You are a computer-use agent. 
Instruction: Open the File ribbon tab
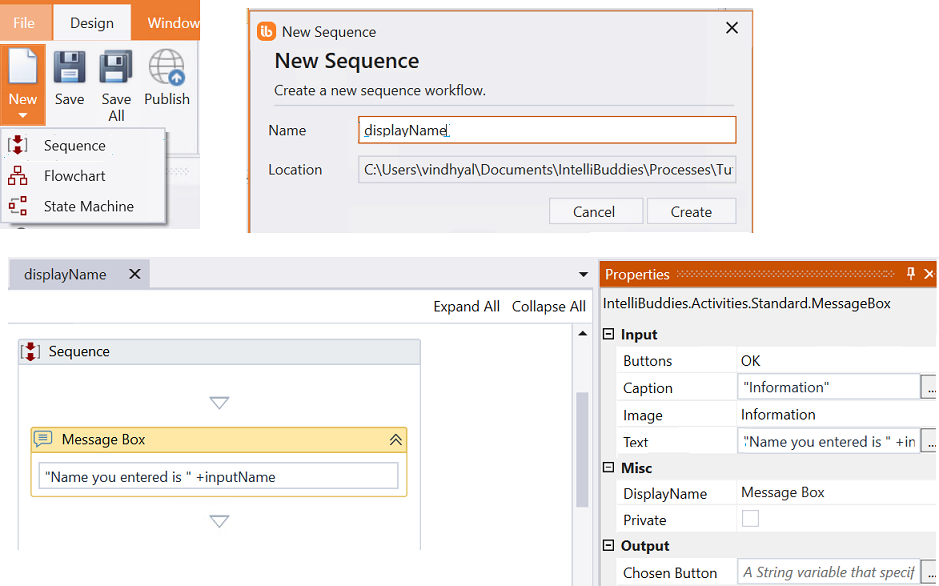[24, 23]
